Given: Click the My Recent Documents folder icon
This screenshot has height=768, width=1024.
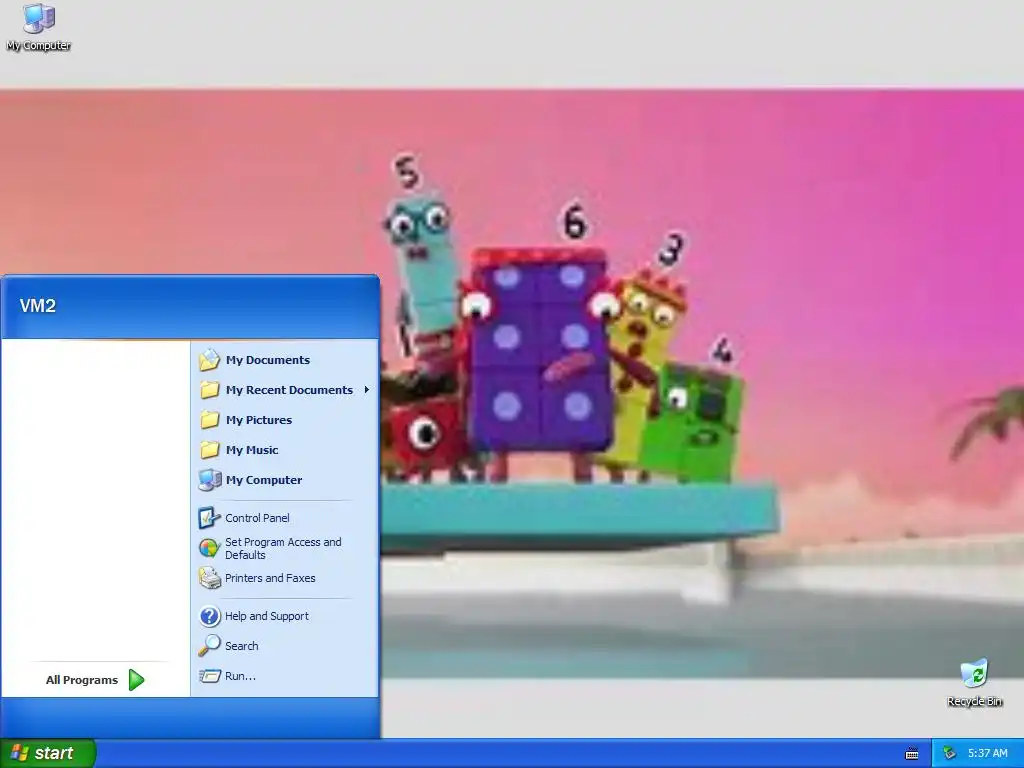Looking at the screenshot, I should click(210, 390).
